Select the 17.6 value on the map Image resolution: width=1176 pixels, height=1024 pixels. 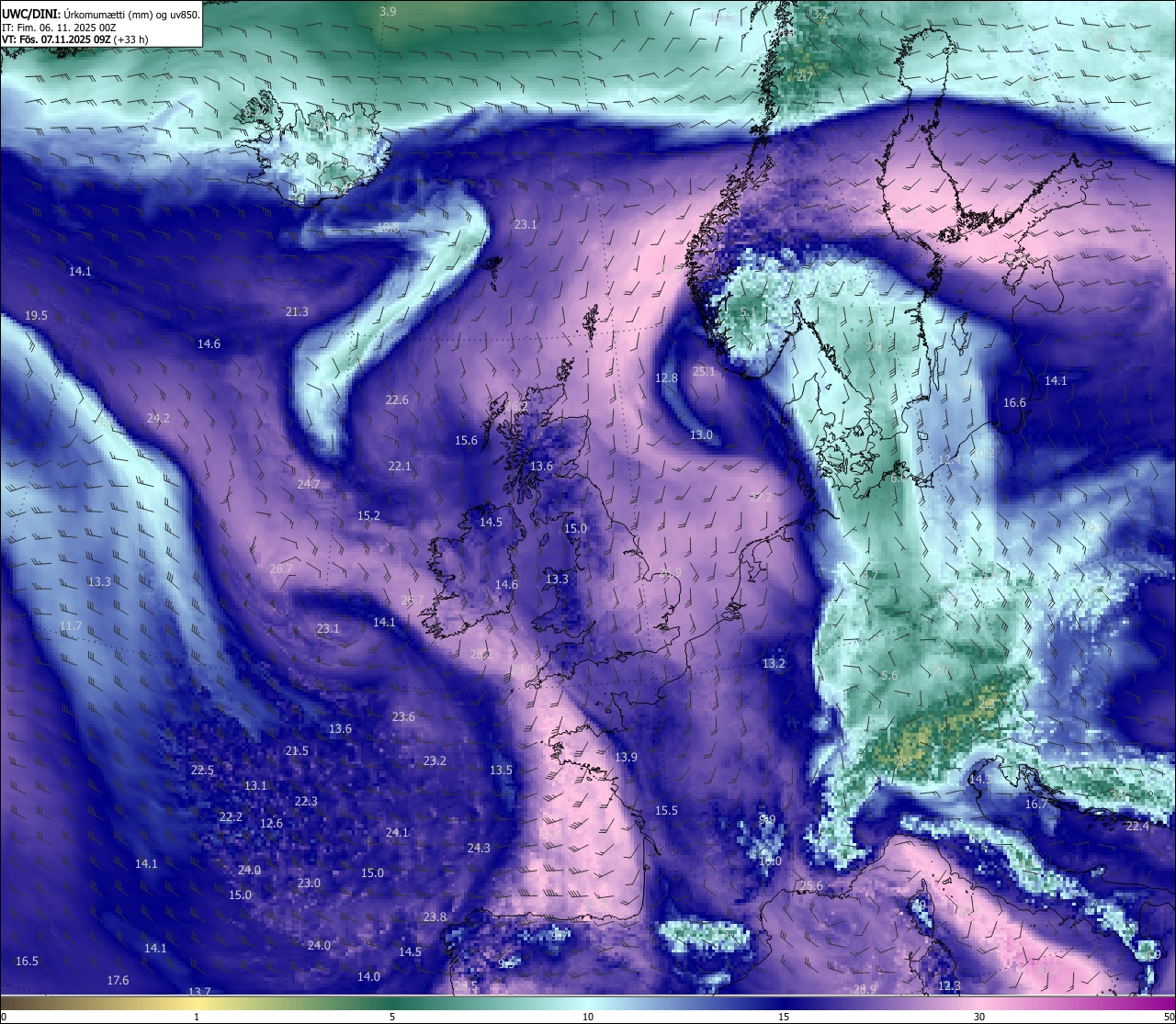(x=118, y=980)
